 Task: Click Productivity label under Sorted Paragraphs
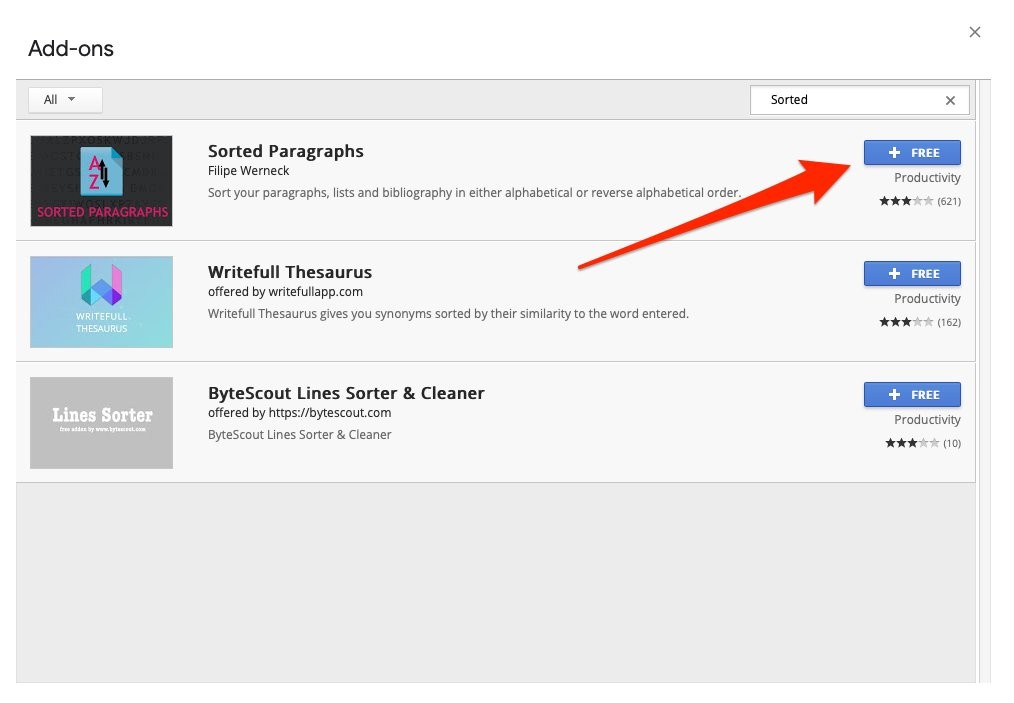pyautogui.click(x=927, y=178)
